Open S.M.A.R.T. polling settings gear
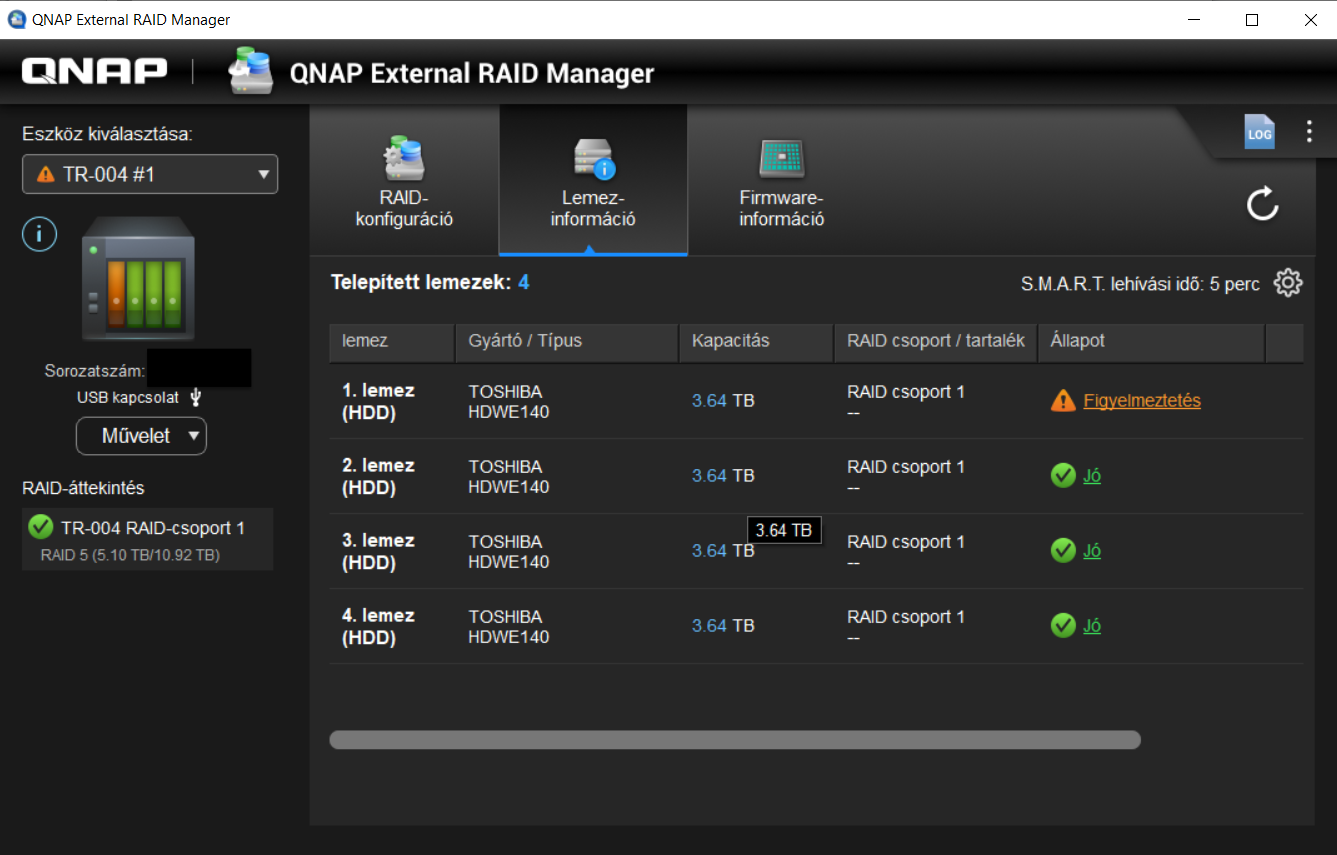1337x855 pixels. coord(1288,283)
